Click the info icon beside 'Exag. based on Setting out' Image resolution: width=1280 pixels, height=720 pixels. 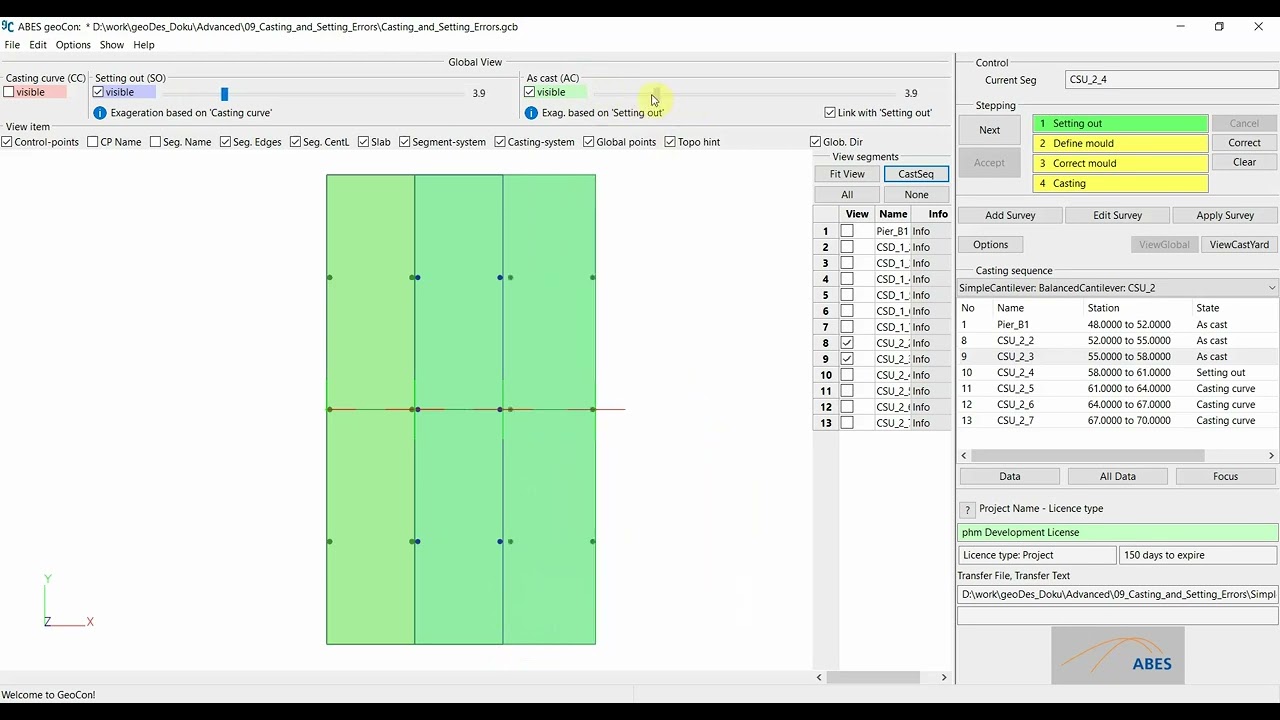click(532, 113)
